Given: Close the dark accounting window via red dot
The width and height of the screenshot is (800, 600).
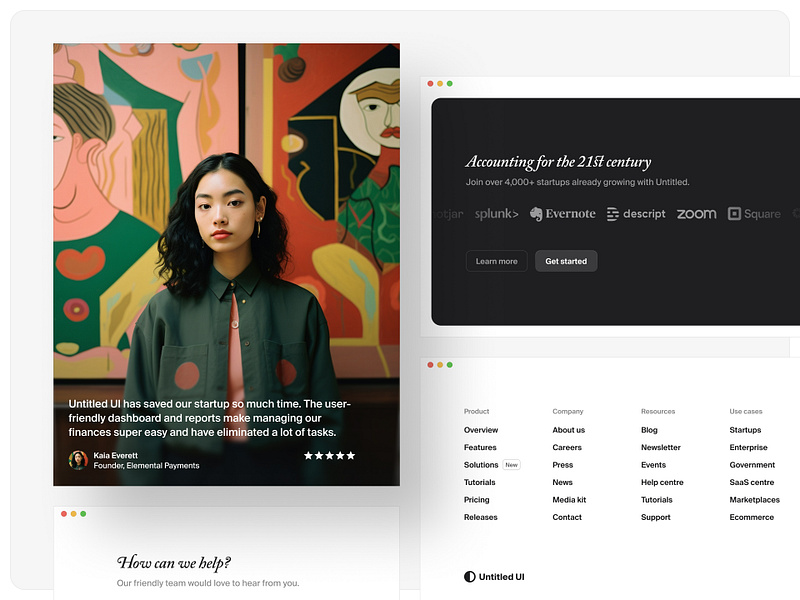Looking at the screenshot, I should click(x=430, y=84).
